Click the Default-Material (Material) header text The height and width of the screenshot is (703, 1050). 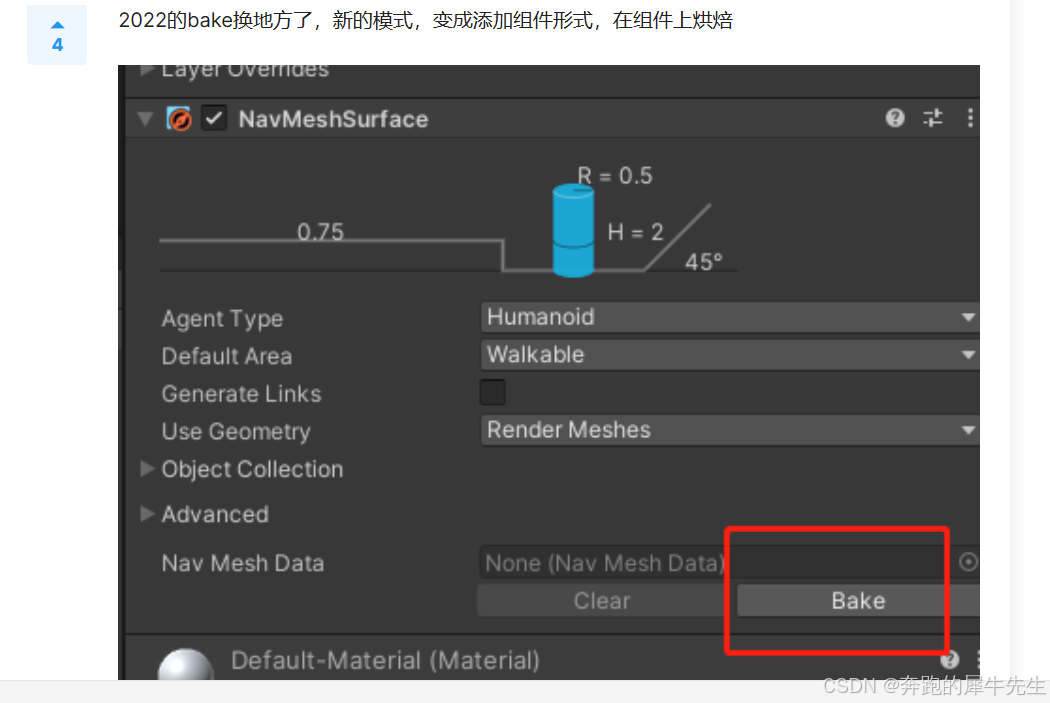pos(386,661)
